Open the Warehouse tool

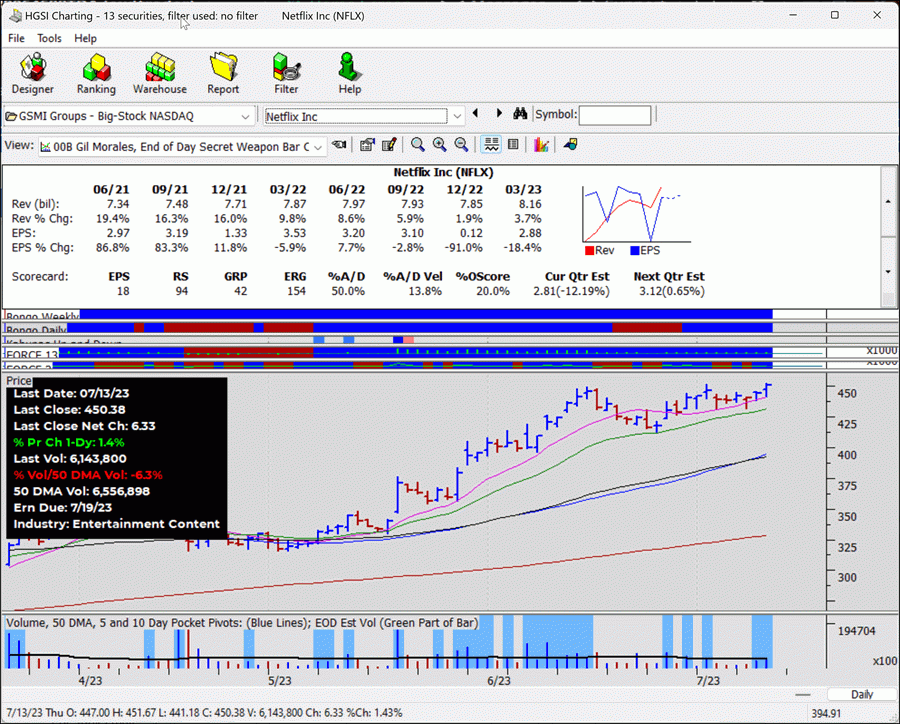pos(160,74)
